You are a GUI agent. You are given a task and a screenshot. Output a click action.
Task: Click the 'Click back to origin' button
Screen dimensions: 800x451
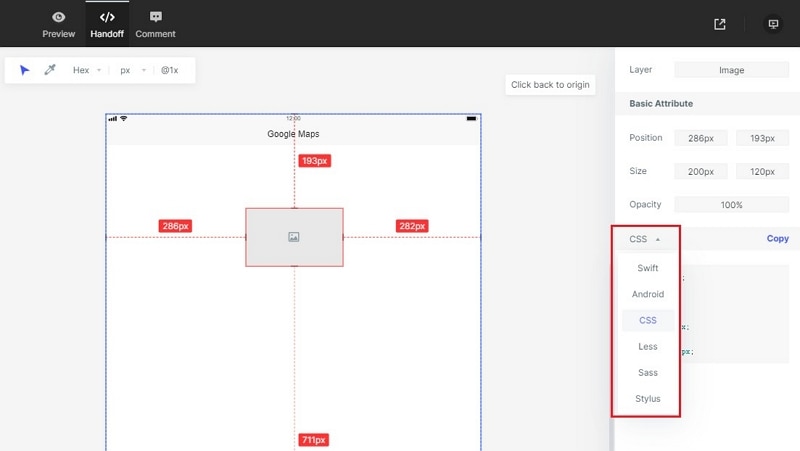coord(550,85)
